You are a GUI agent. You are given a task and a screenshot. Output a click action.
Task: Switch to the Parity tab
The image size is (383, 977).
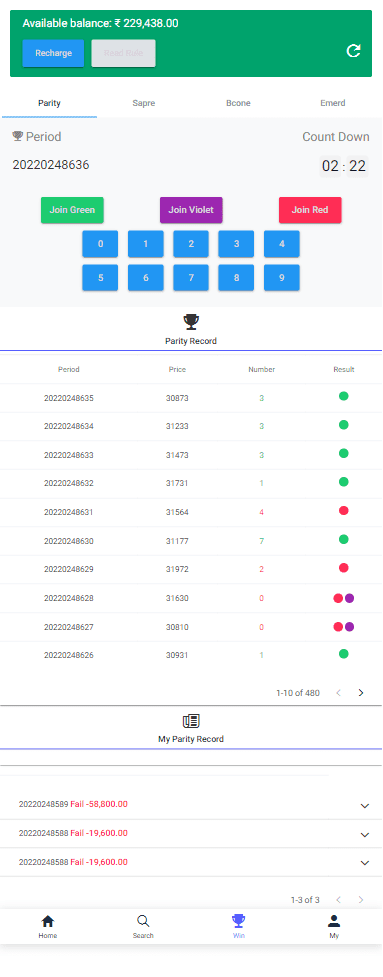(49, 103)
